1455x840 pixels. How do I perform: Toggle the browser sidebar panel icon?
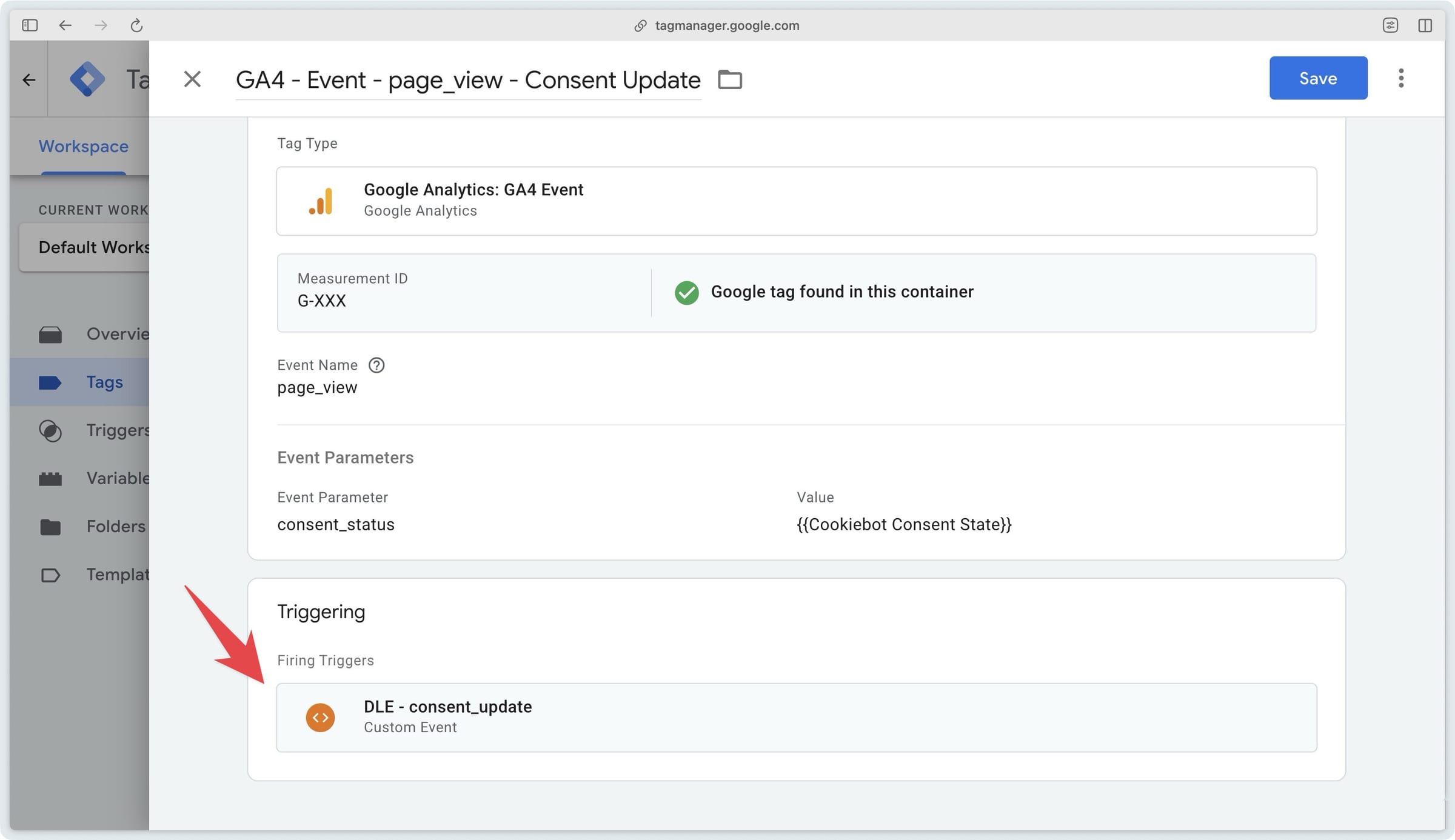[30, 25]
